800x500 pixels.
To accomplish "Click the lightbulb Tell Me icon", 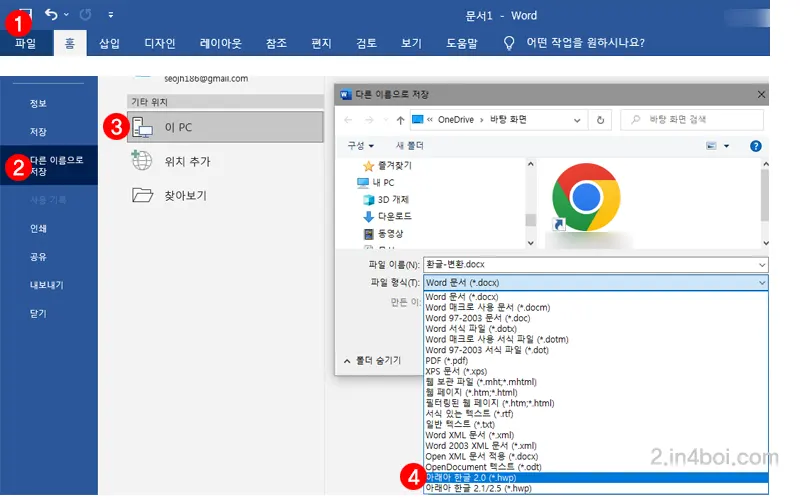I will pos(509,43).
